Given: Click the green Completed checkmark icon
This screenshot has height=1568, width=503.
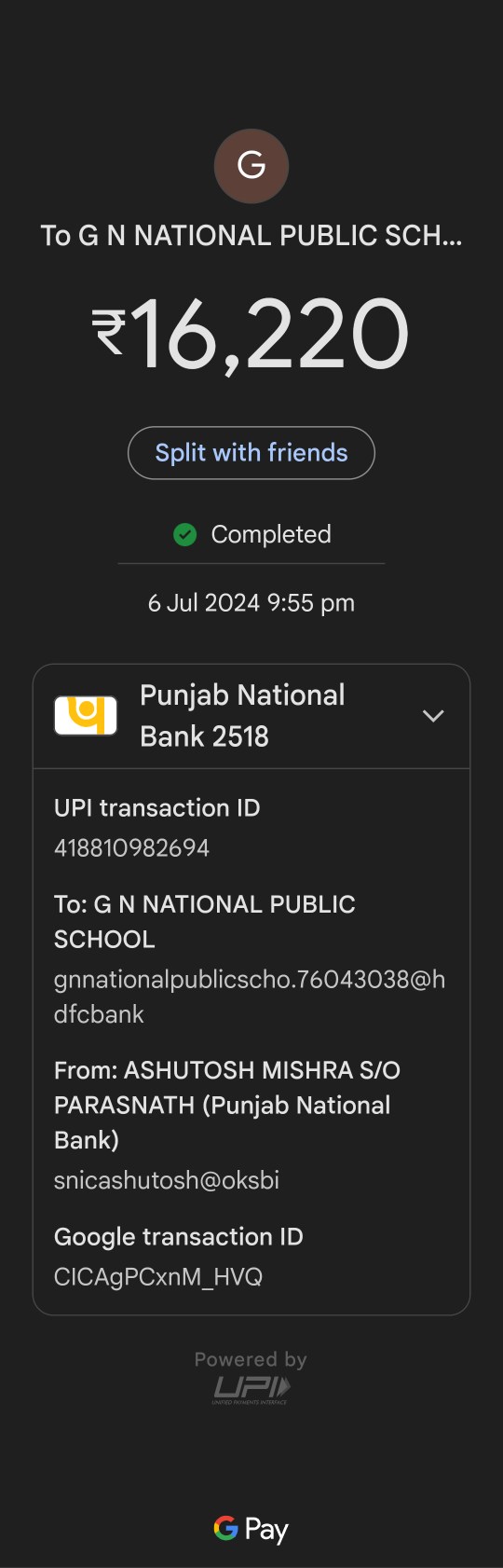Looking at the screenshot, I should 185,534.
